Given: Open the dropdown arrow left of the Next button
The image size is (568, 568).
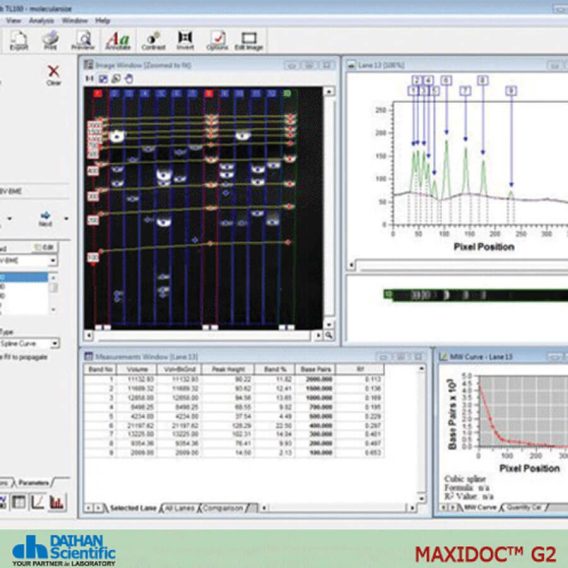Looking at the screenshot, I should [9, 218].
